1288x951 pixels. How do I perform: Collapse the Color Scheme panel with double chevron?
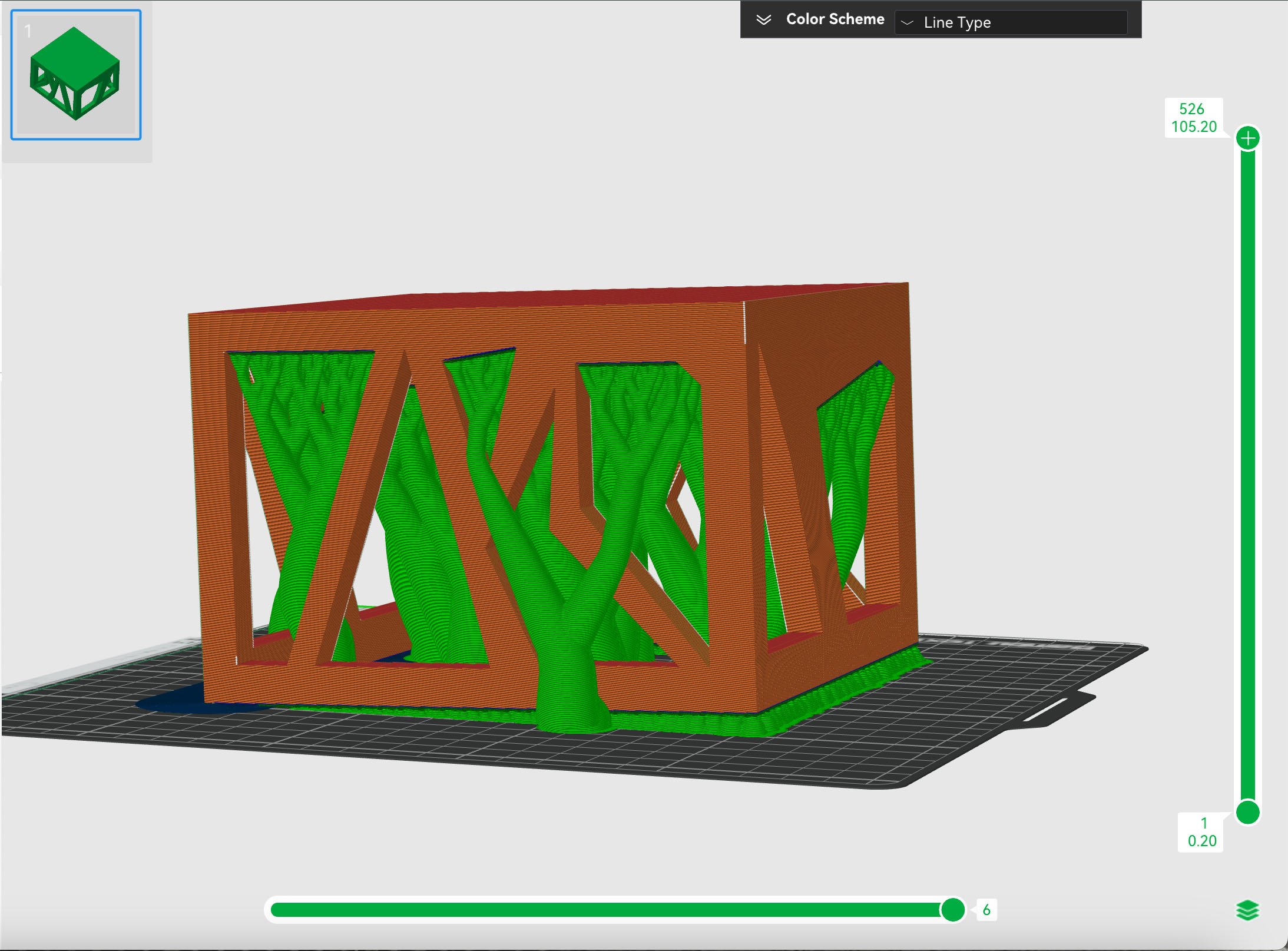763,20
